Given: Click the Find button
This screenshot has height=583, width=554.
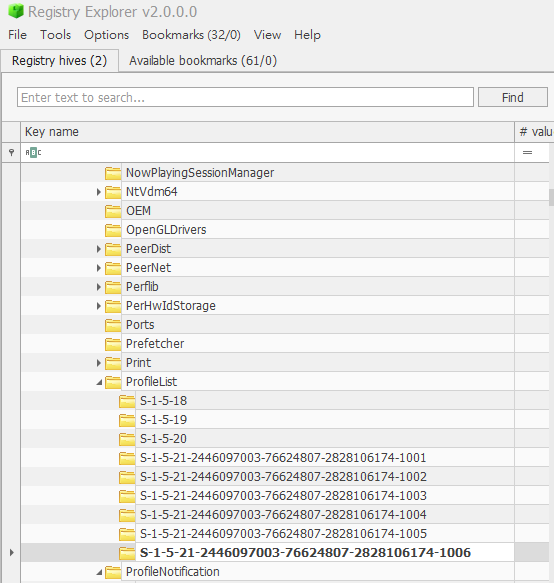Looking at the screenshot, I should 513,97.
